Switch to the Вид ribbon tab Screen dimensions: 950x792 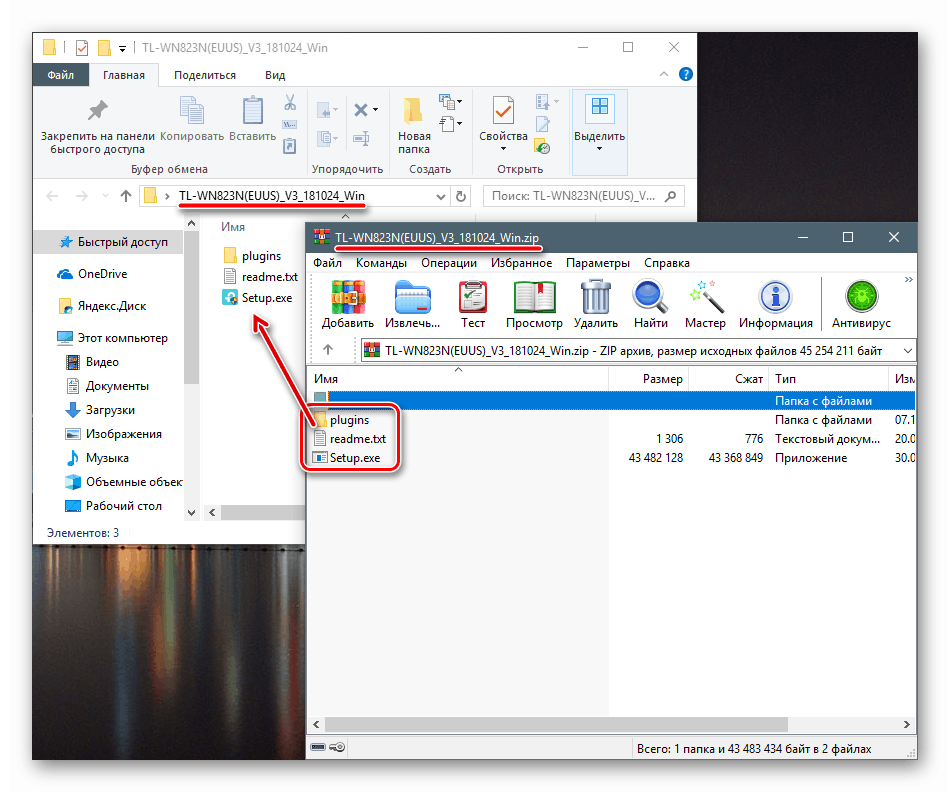pos(274,75)
